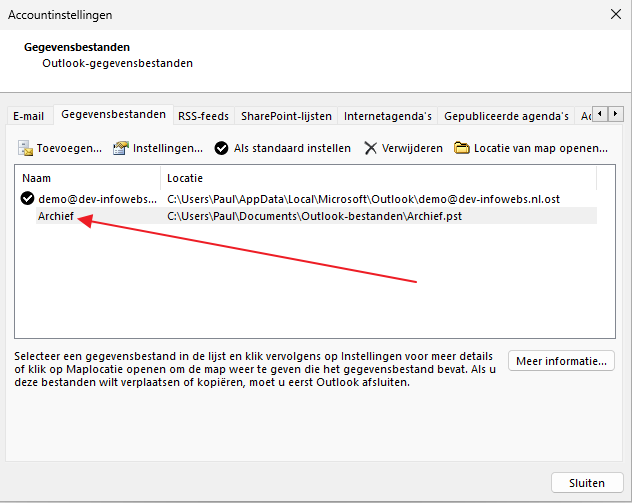Click the Als standaard instellen checkmark icon
632x503 pixels.
coord(221,148)
